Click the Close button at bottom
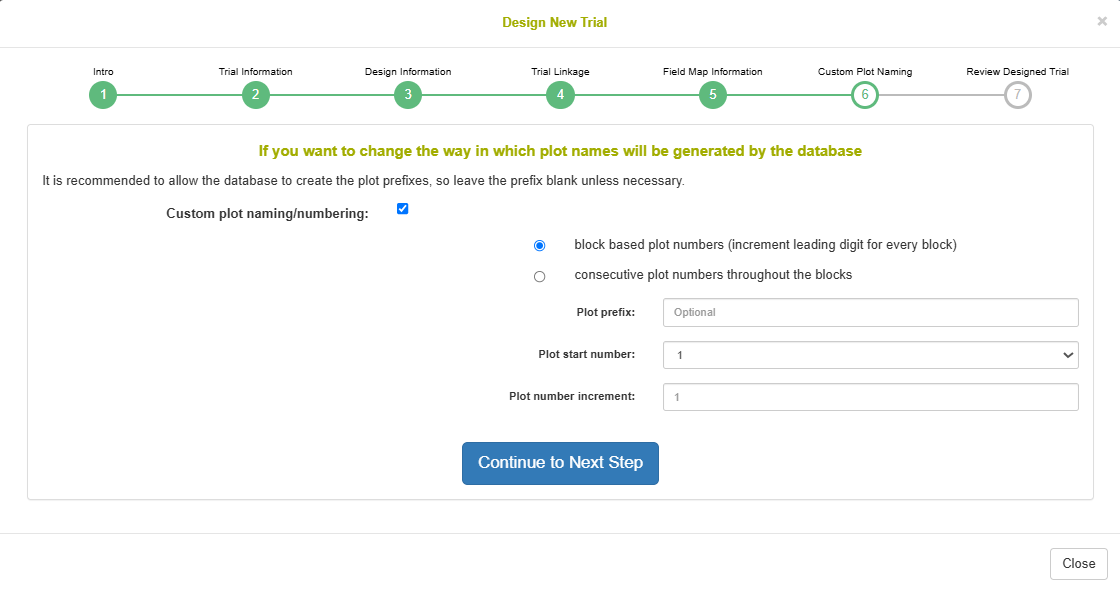The image size is (1120, 590). (x=1079, y=564)
